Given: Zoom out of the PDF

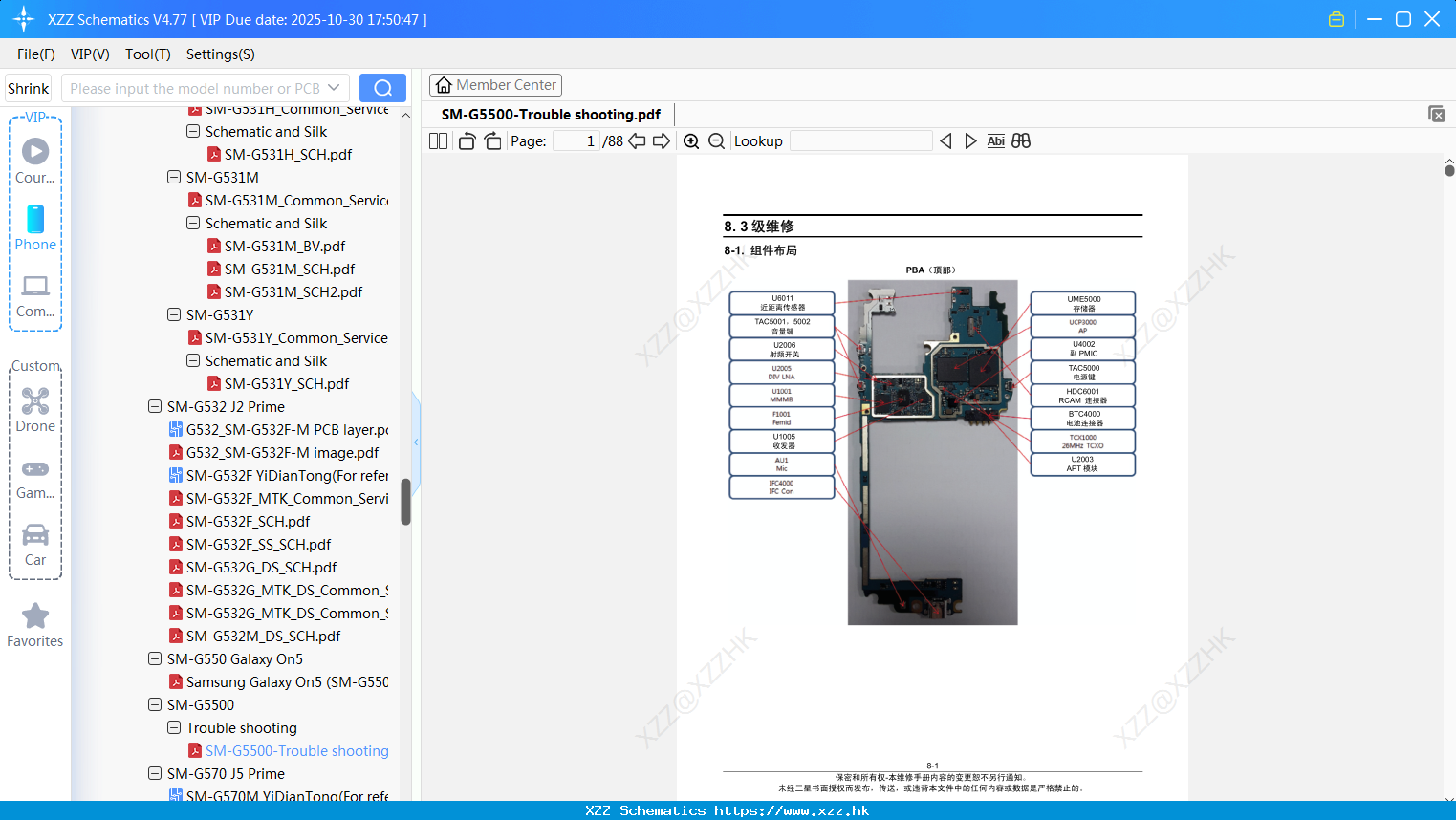Looking at the screenshot, I should [x=716, y=140].
